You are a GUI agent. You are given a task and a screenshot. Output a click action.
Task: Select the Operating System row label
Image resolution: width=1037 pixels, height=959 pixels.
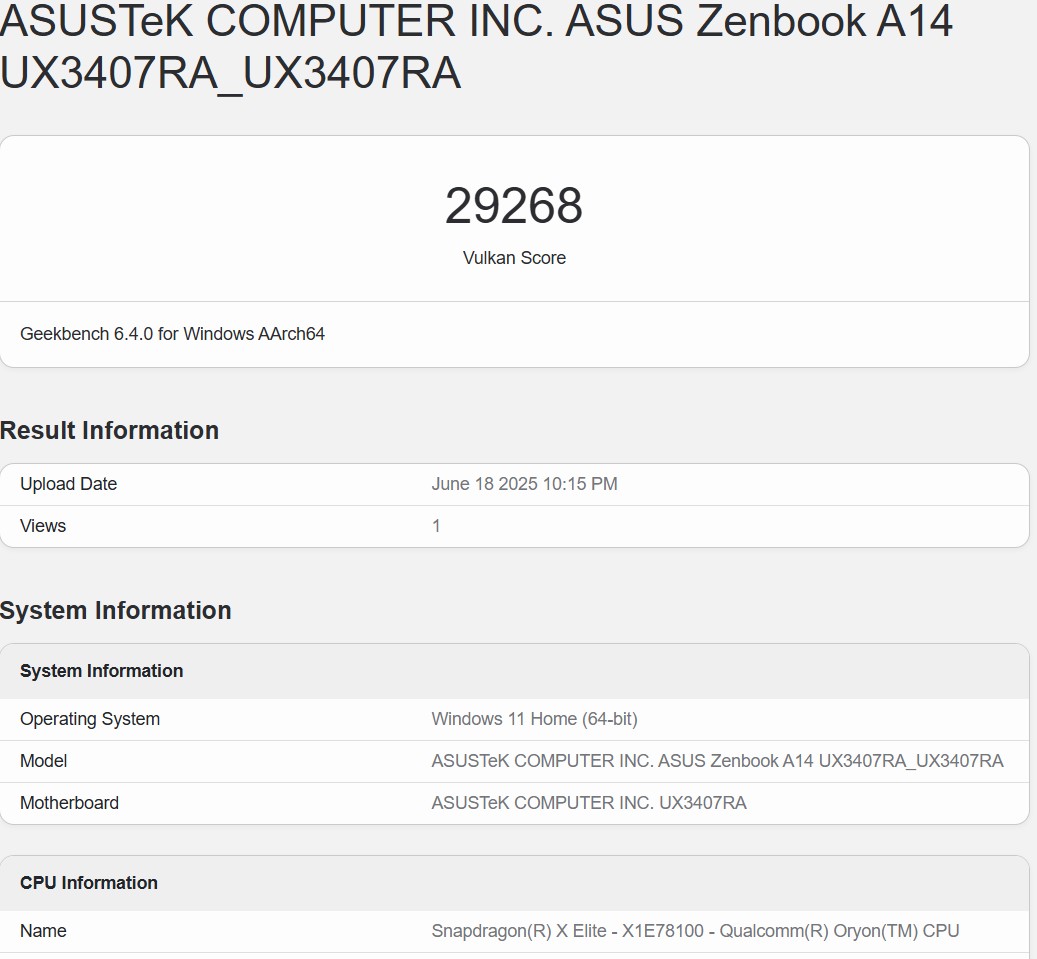coord(90,719)
